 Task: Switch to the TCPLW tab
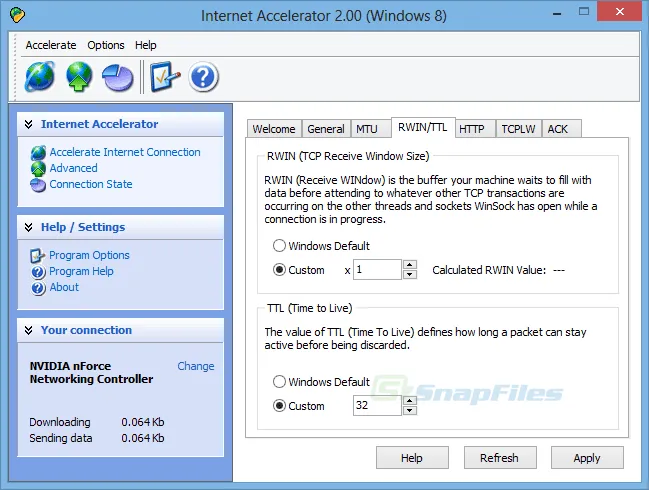519,129
